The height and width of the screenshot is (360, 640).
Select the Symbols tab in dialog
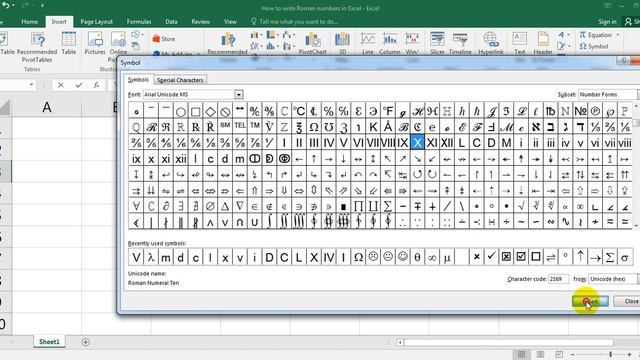(138, 80)
